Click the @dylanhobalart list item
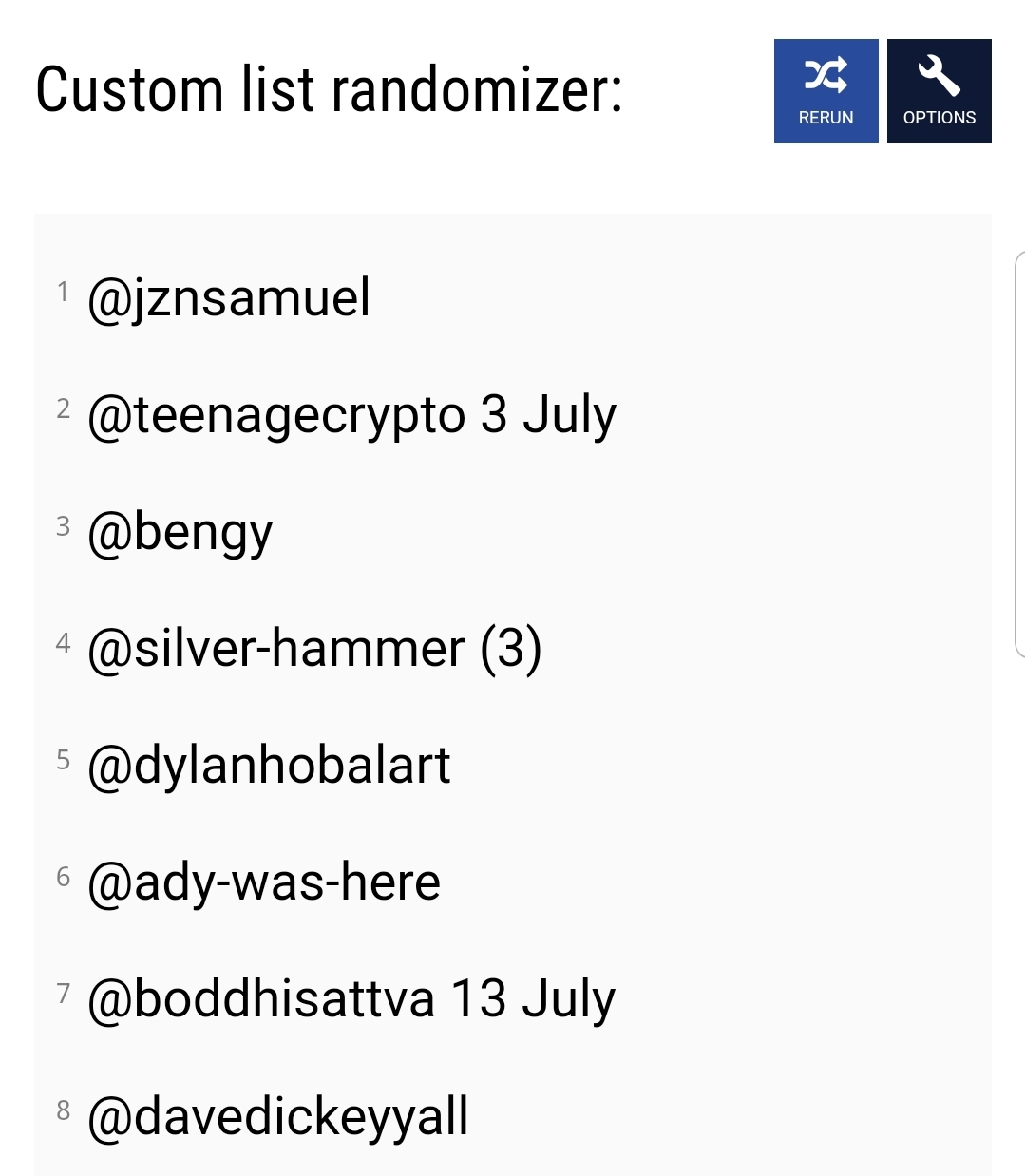The height and width of the screenshot is (1176, 1025). pyautogui.click(x=269, y=766)
